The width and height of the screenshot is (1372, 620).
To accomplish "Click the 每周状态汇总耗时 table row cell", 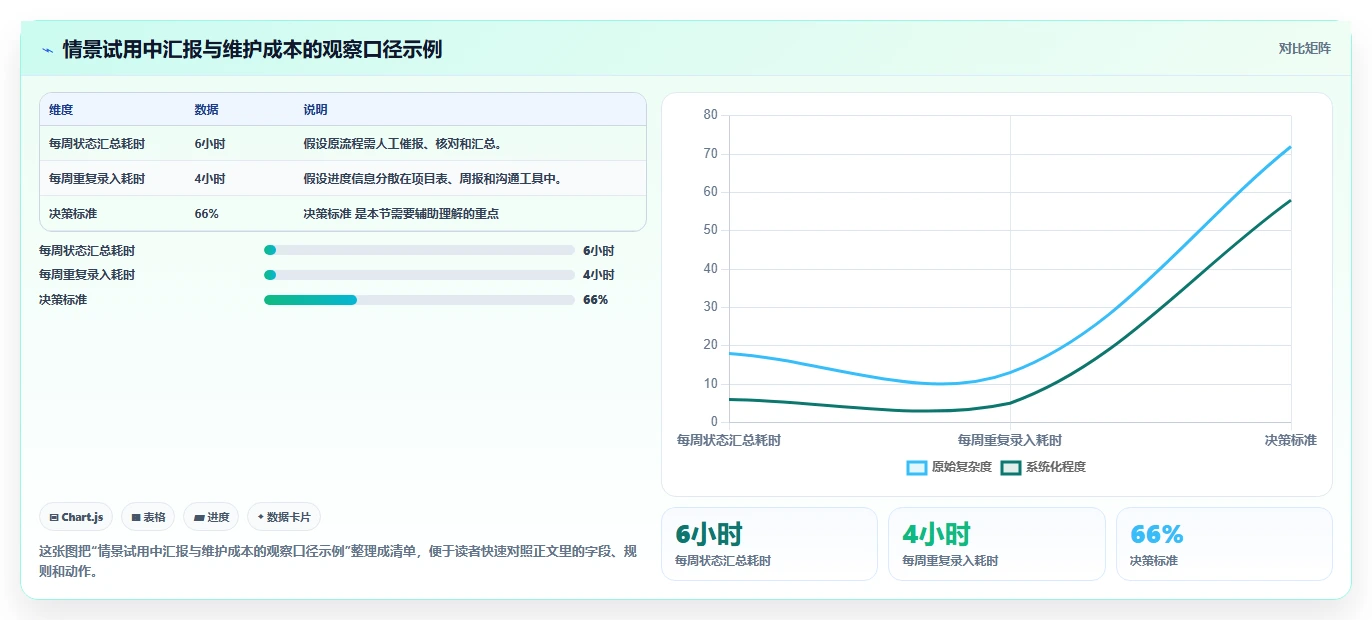I will 97,144.
